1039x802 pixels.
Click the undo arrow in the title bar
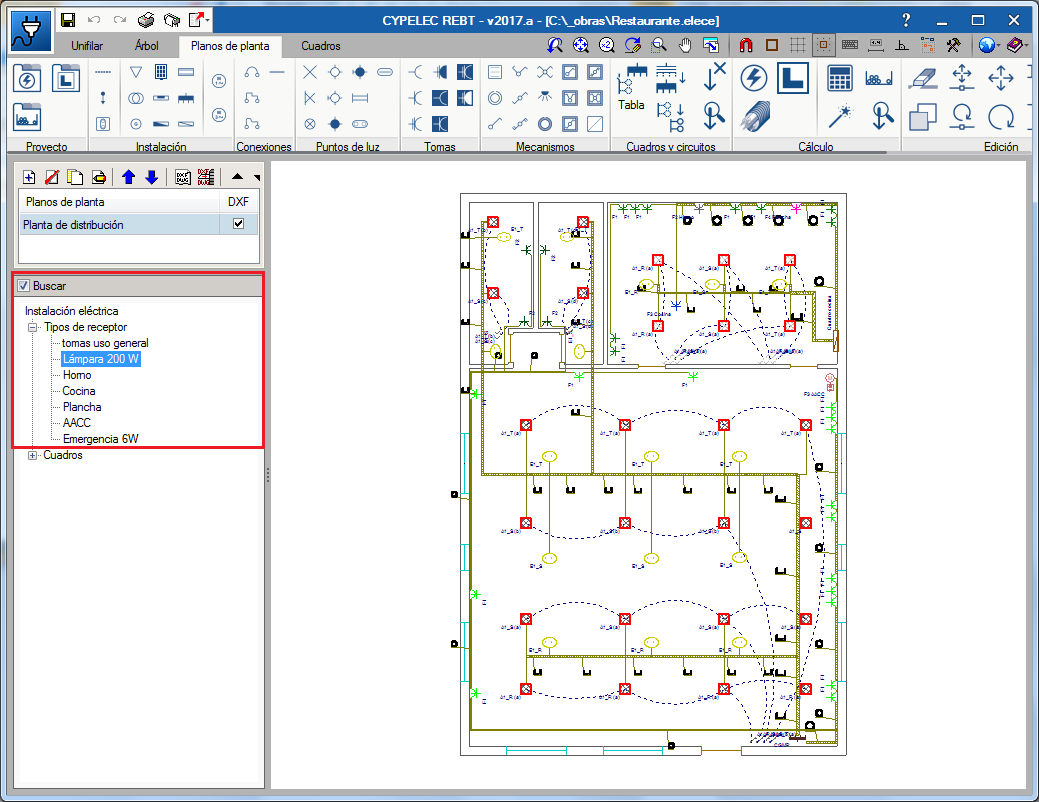94,20
